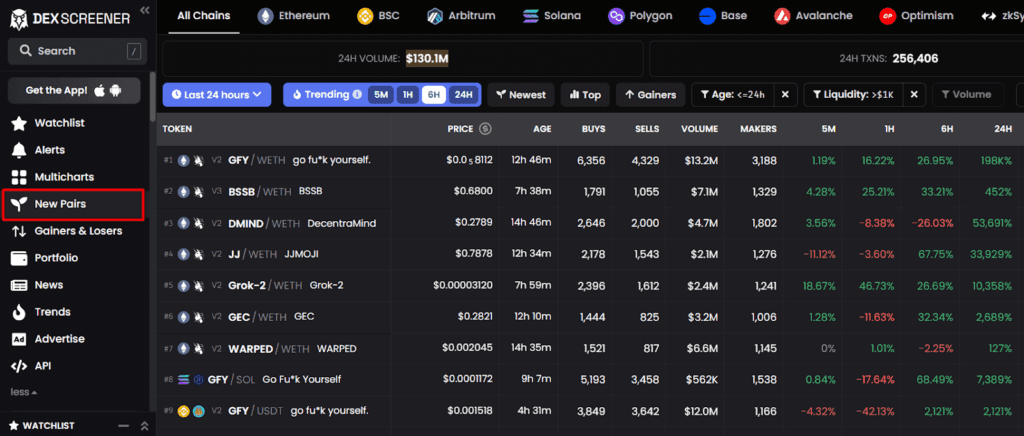Click the minus button in WATCHLIST panel
1024x436 pixels.
pos(123,426)
